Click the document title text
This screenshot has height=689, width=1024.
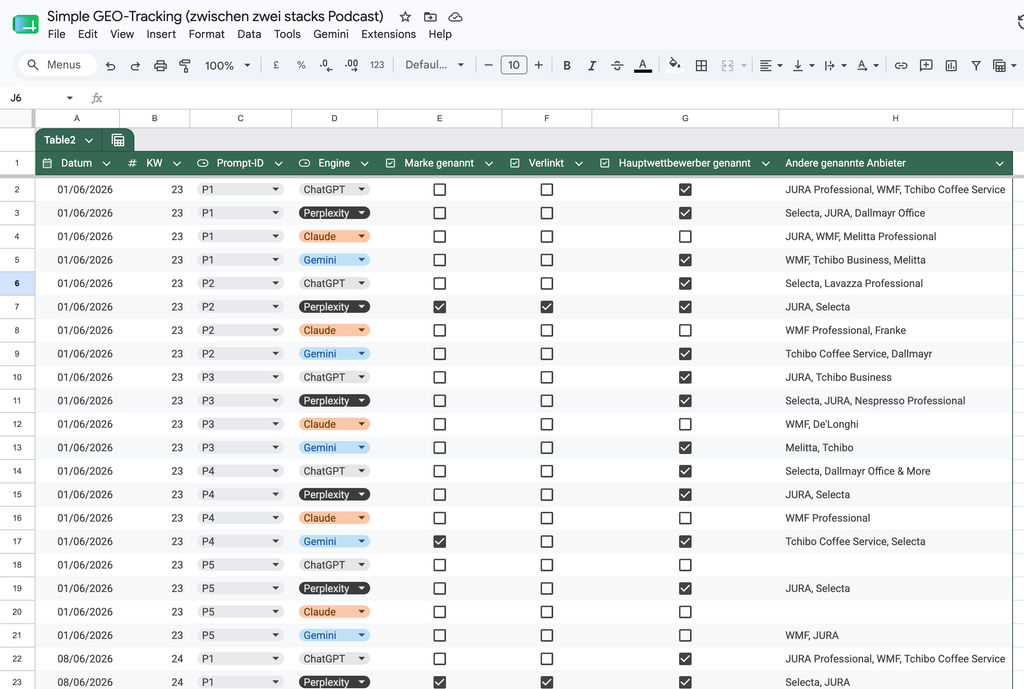215,16
